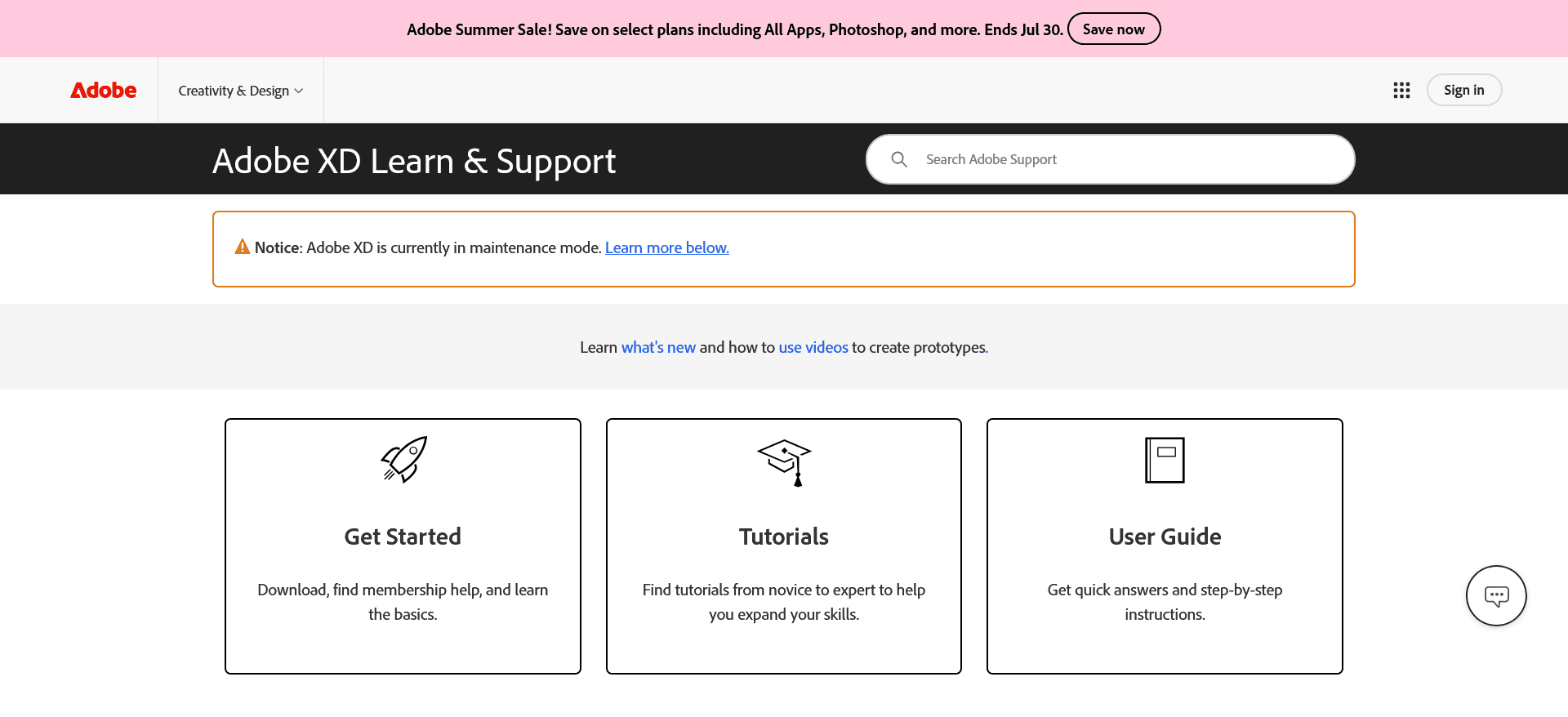Image resolution: width=1568 pixels, height=717 pixels.
Task: Follow the Learn more below link
Action: point(667,247)
